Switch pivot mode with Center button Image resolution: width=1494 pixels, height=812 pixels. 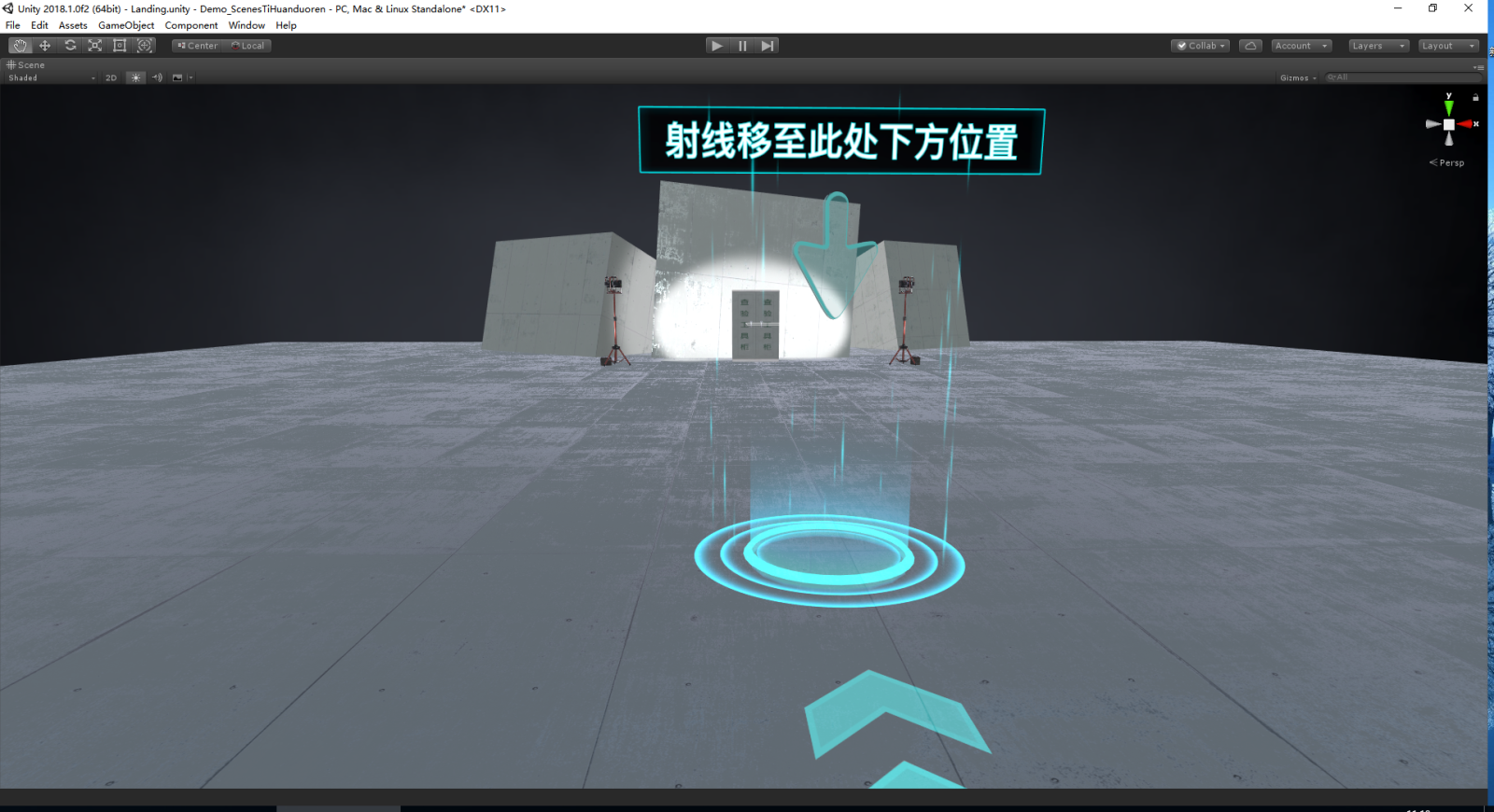[x=198, y=46]
